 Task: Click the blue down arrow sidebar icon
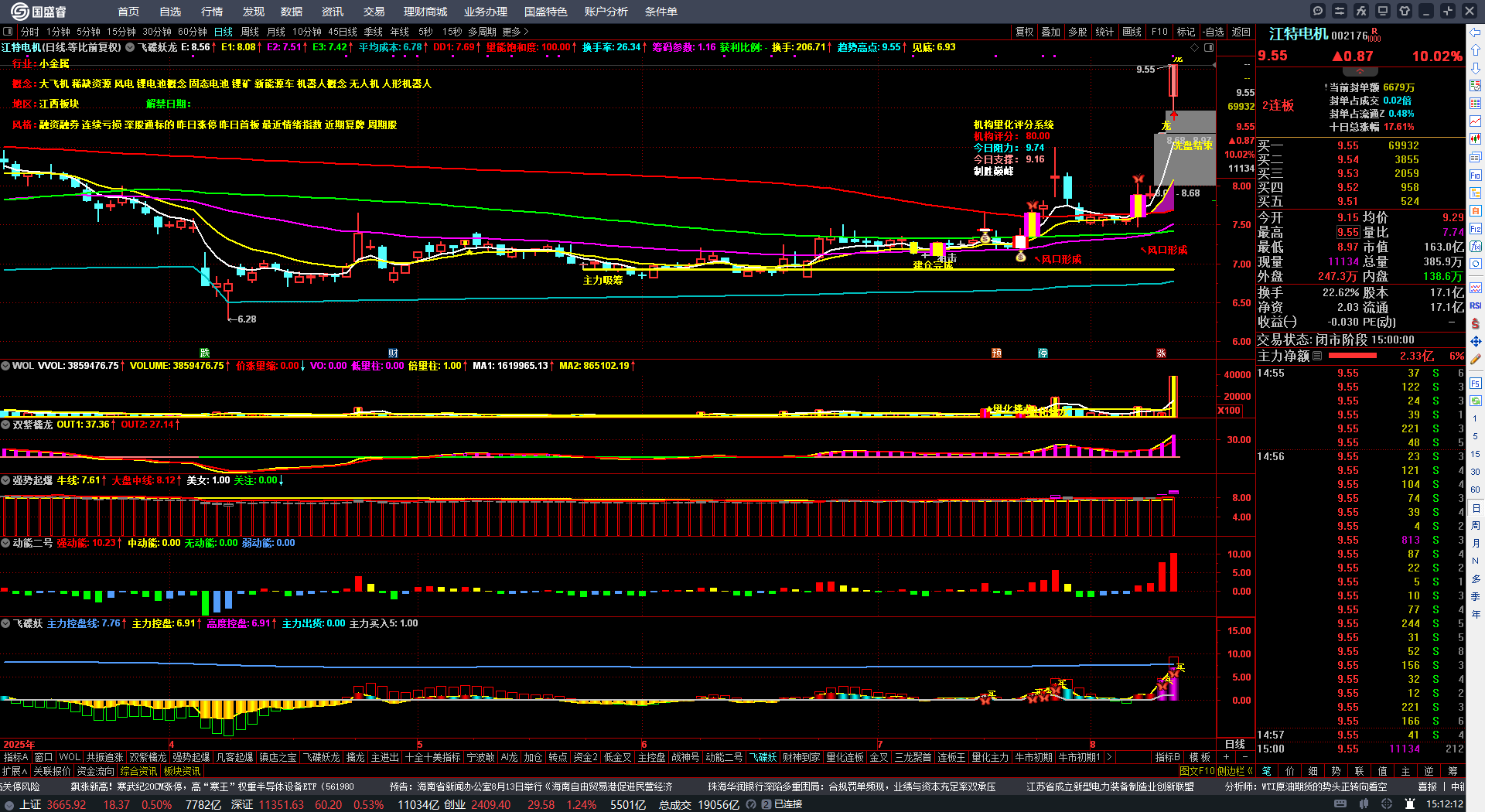click(1476, 68)
